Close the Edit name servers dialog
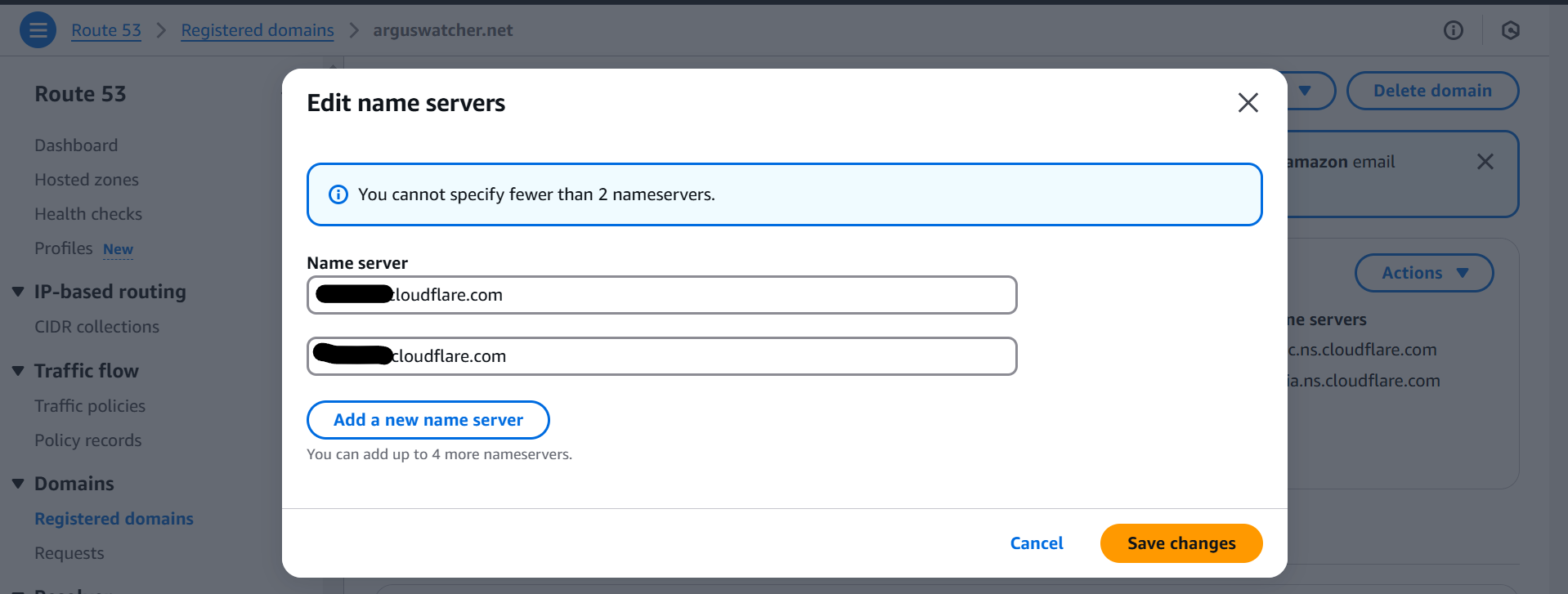1568x594 pixels. pos(1248,103)
